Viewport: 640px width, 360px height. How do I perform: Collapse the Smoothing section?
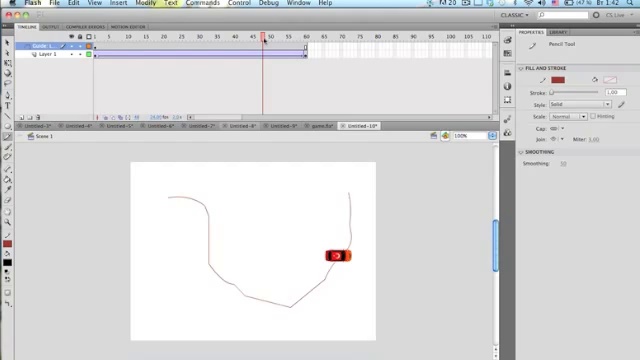tap(521, 152)
